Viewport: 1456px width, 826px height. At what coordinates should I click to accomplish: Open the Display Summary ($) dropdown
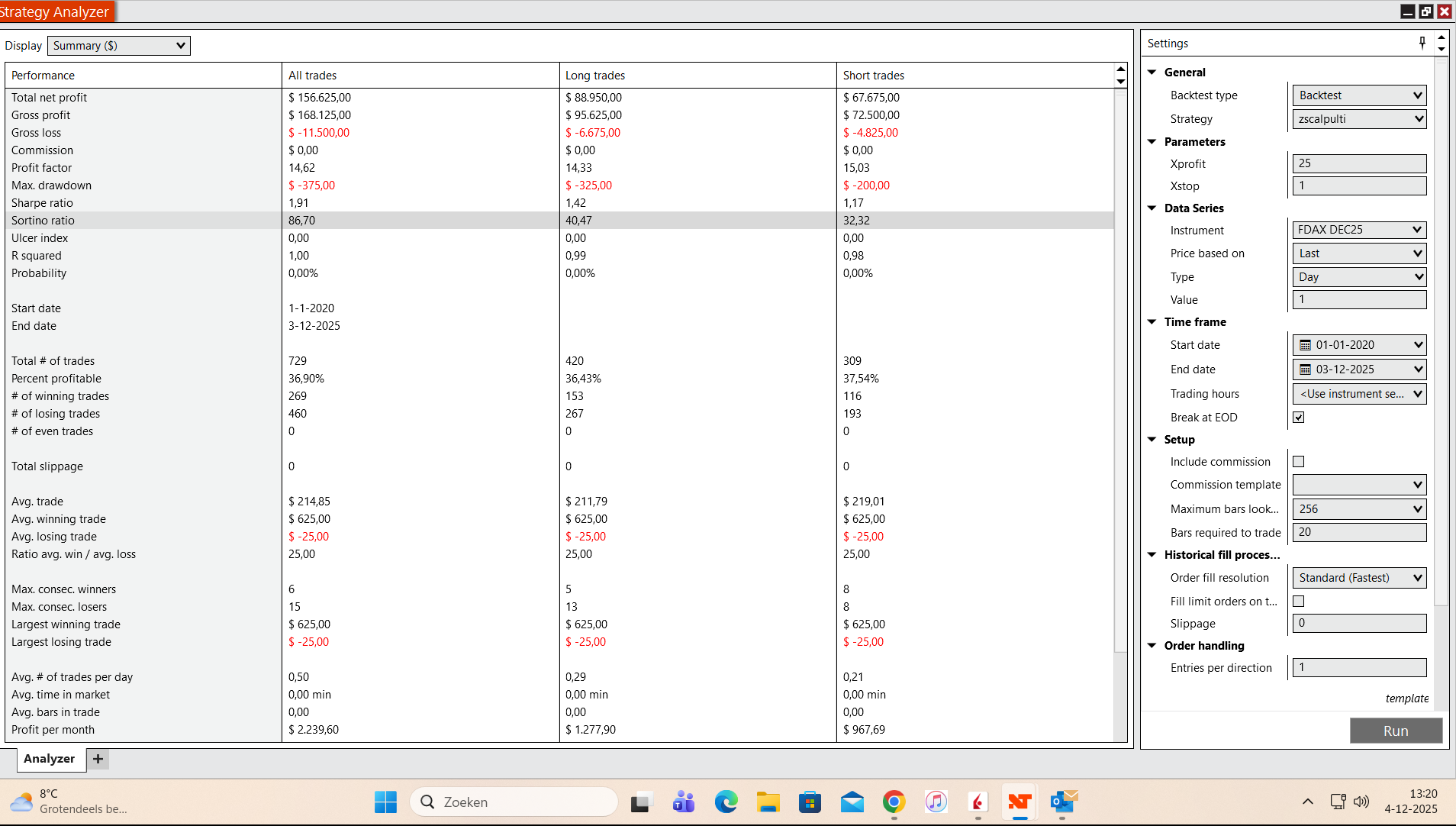pos(119,46)
